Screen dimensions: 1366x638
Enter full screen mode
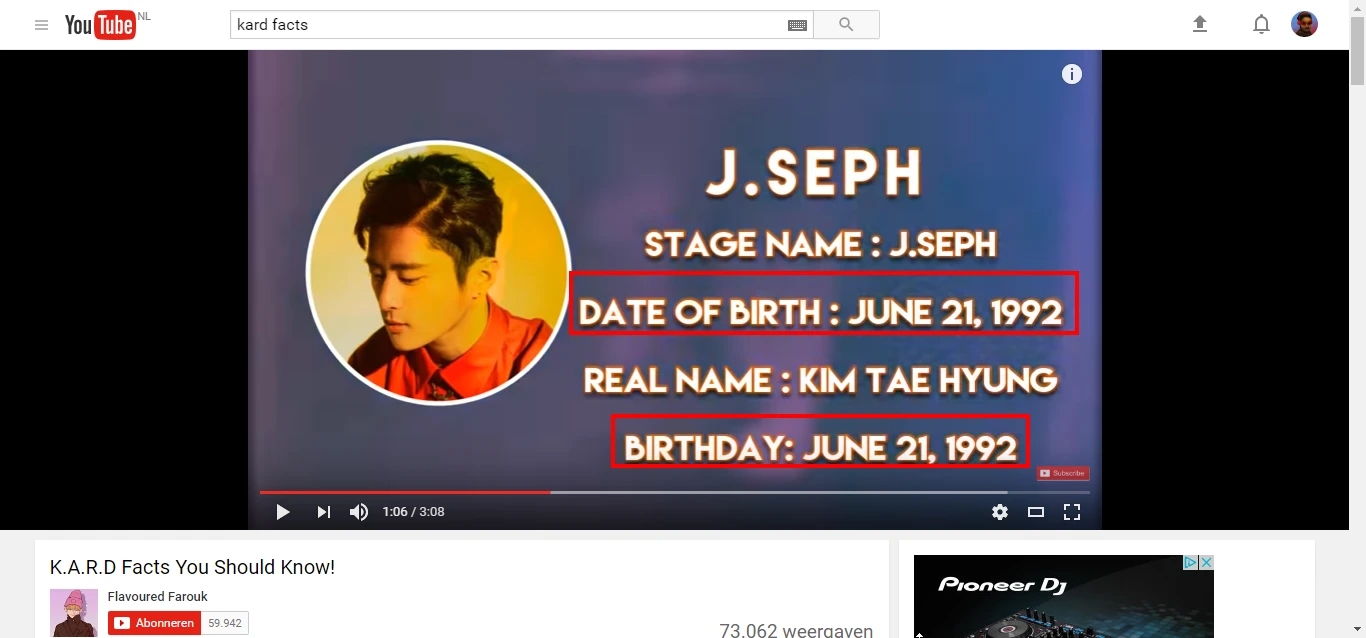coord(1072,512)
